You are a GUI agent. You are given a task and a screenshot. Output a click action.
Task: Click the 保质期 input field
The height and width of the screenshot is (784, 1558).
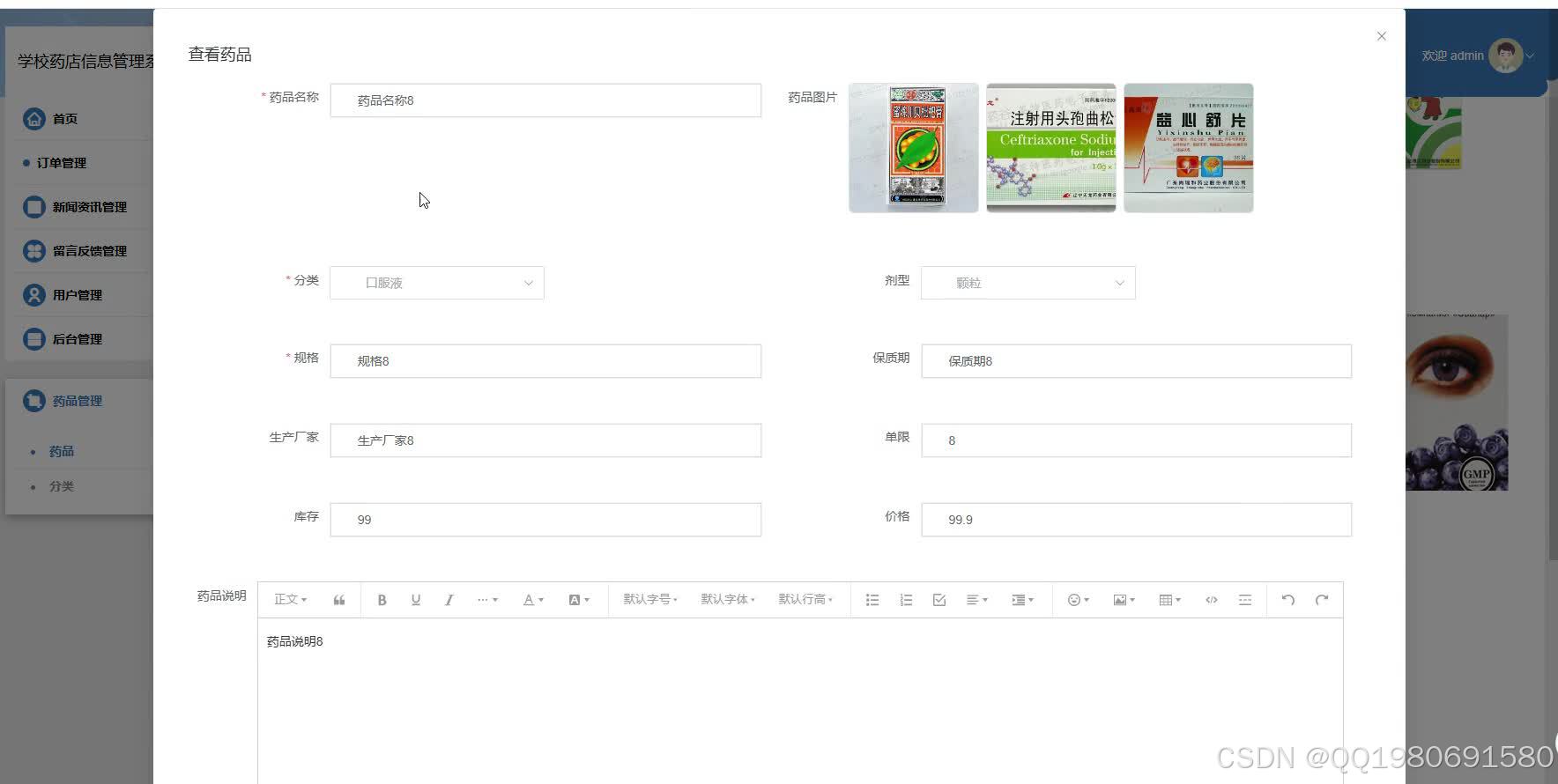[1137, 361]
